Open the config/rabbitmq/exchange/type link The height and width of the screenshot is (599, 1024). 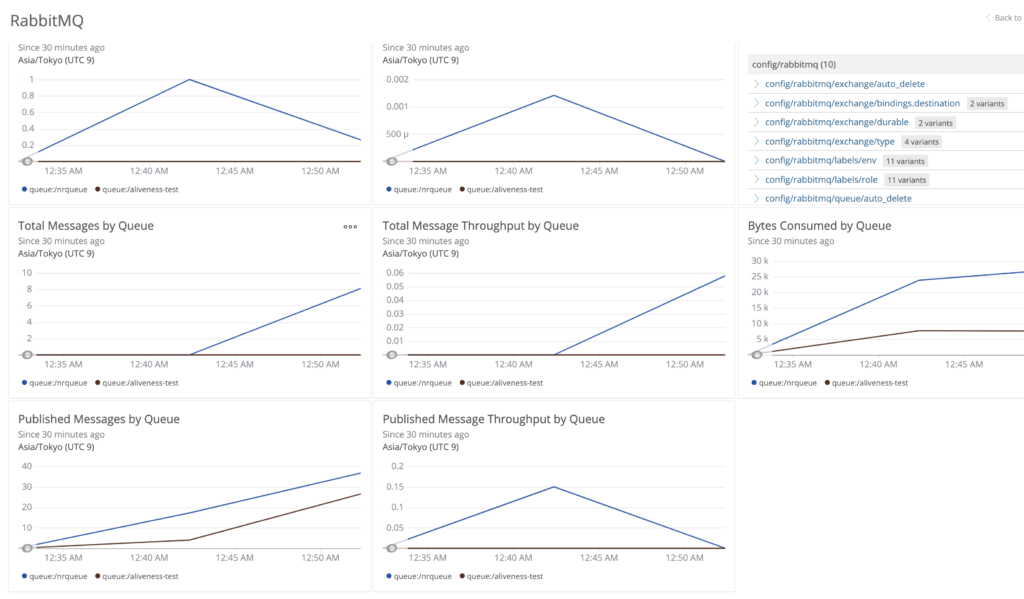[829, 141]
